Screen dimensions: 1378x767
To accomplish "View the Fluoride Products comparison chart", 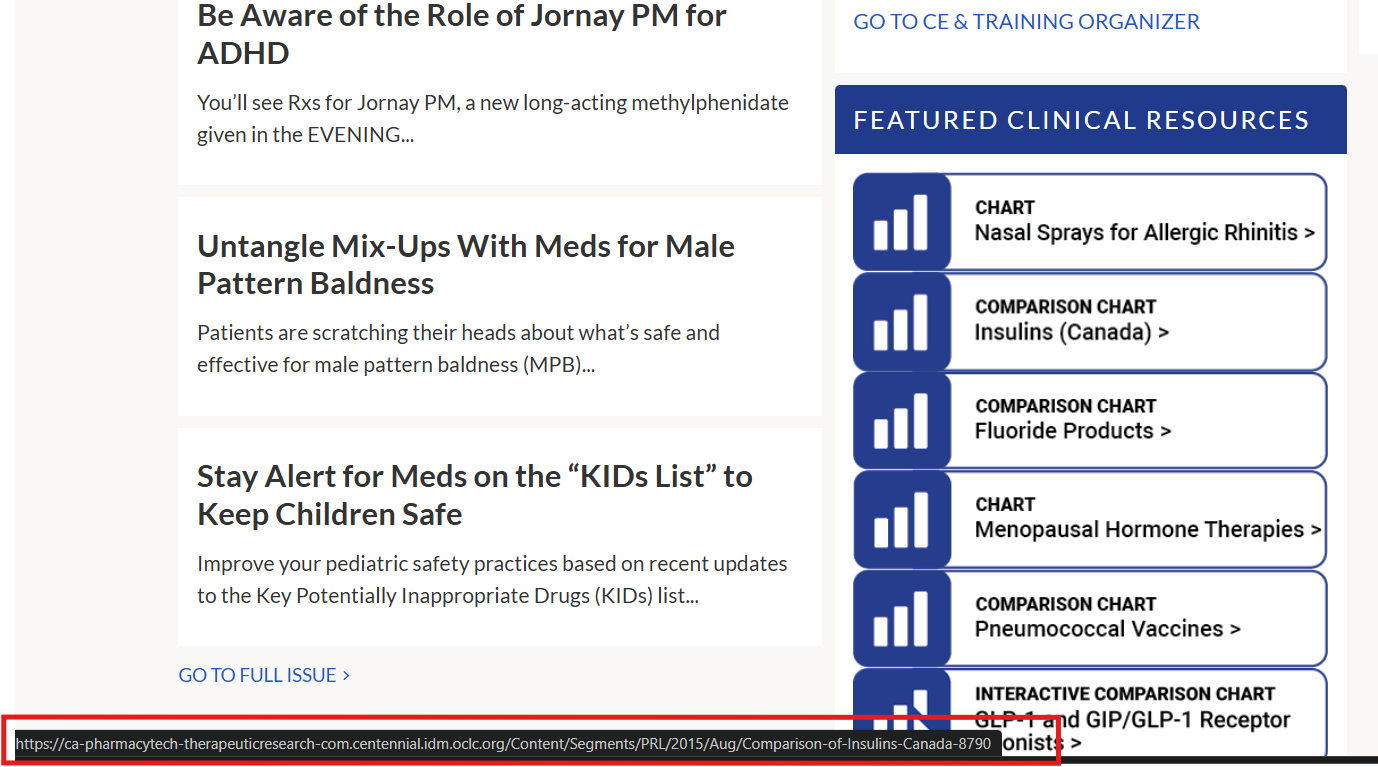I will (x=1072, y=431).
